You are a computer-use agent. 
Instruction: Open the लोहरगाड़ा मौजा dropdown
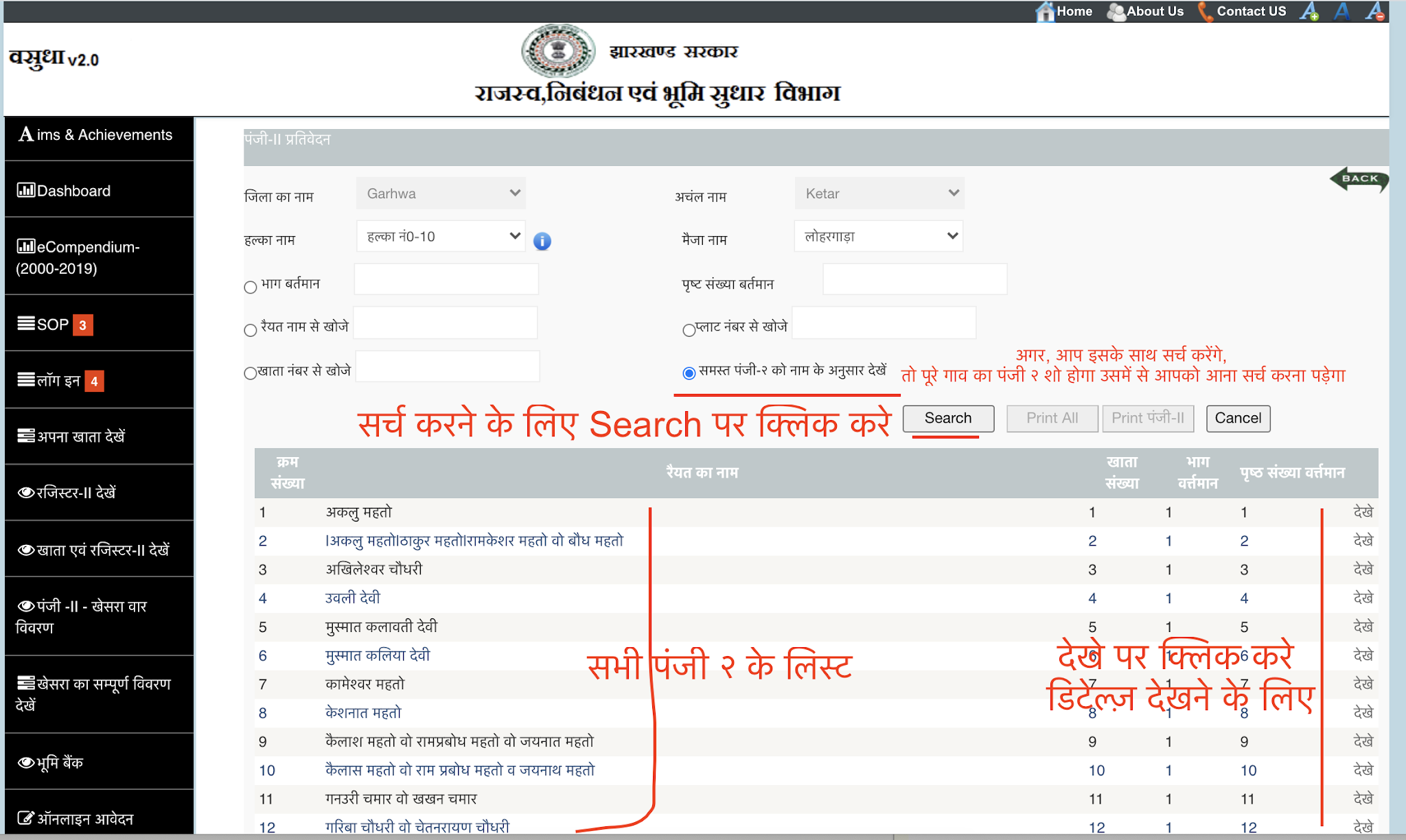coord(879,236)
